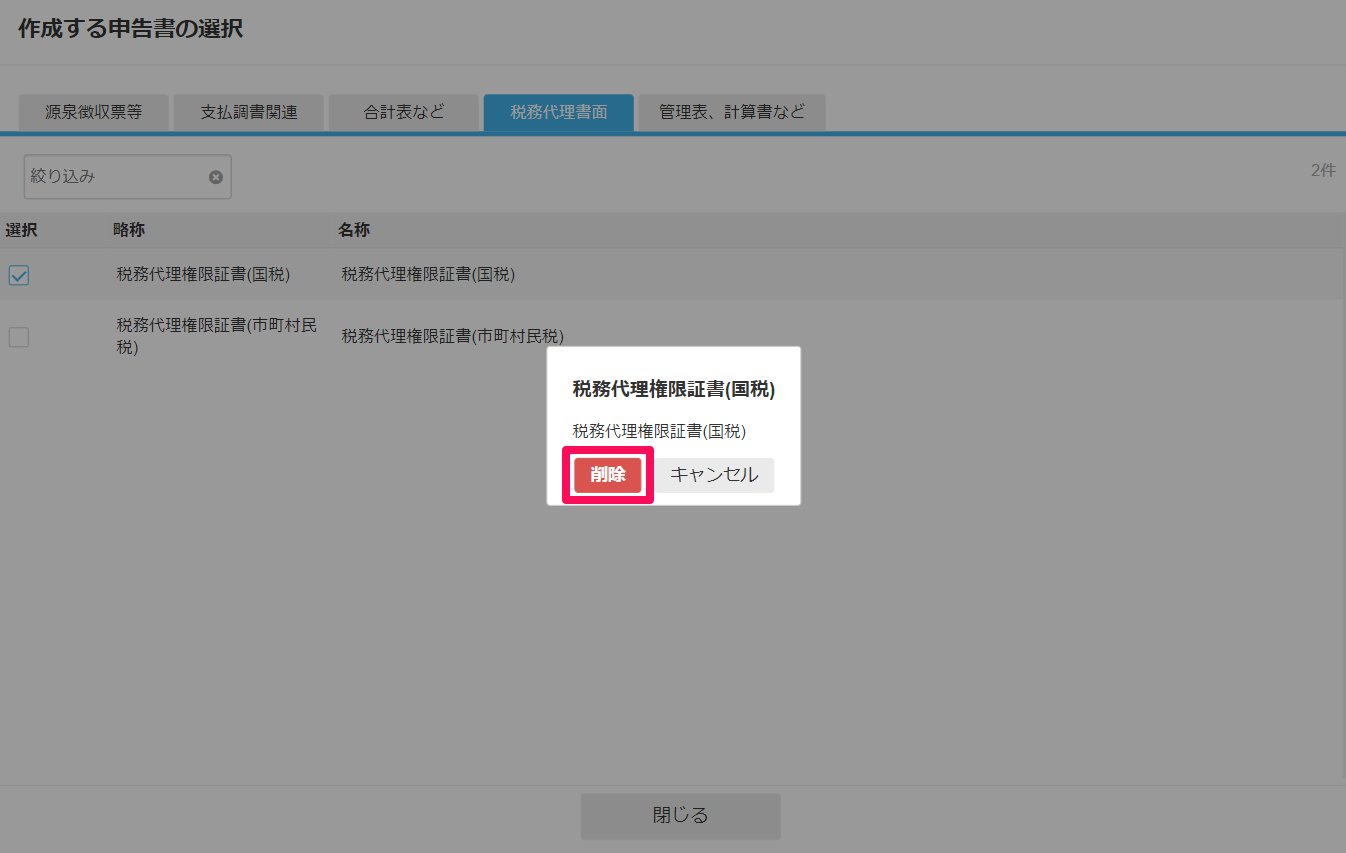Confirm with the red 削除 button
The height and width of the screenshot is (853, 1346).
click(x=608, y=475)
